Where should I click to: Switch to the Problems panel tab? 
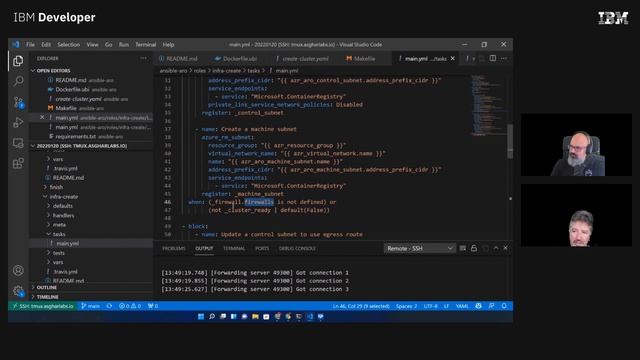(x=174, y=248)
